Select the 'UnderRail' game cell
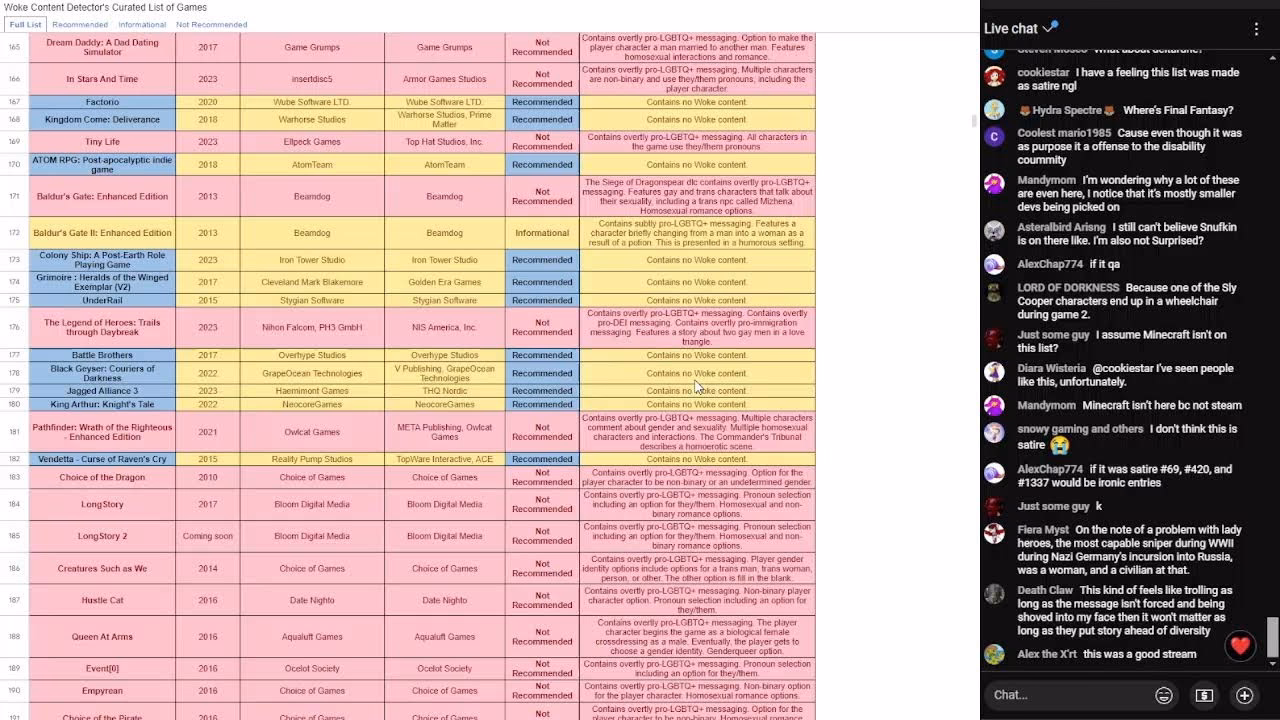The height and width of the screenshot is (720, 1280). point(102,300)
